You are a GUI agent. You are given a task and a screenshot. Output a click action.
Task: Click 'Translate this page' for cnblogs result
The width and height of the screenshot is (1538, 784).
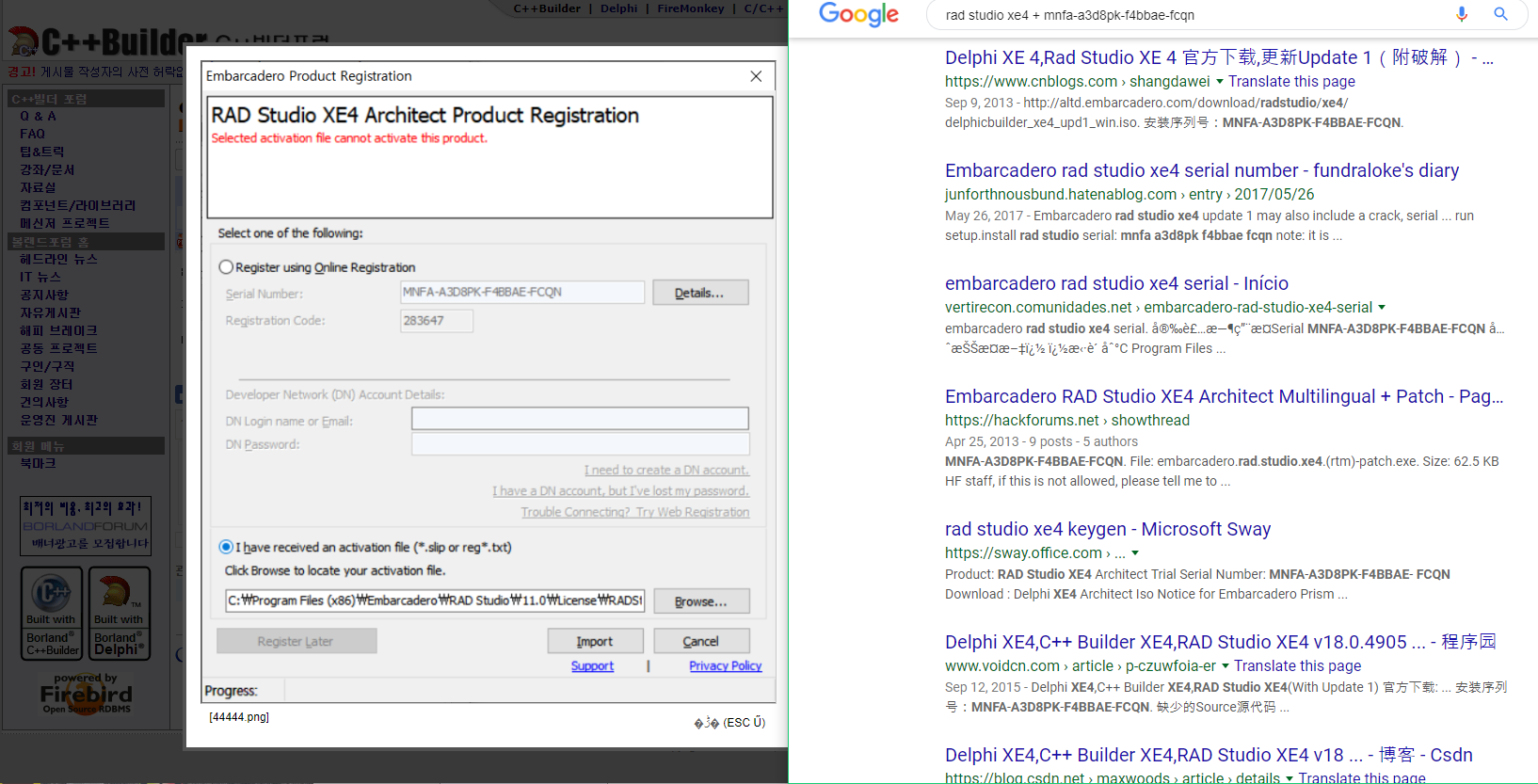(x=1291, y=82)
